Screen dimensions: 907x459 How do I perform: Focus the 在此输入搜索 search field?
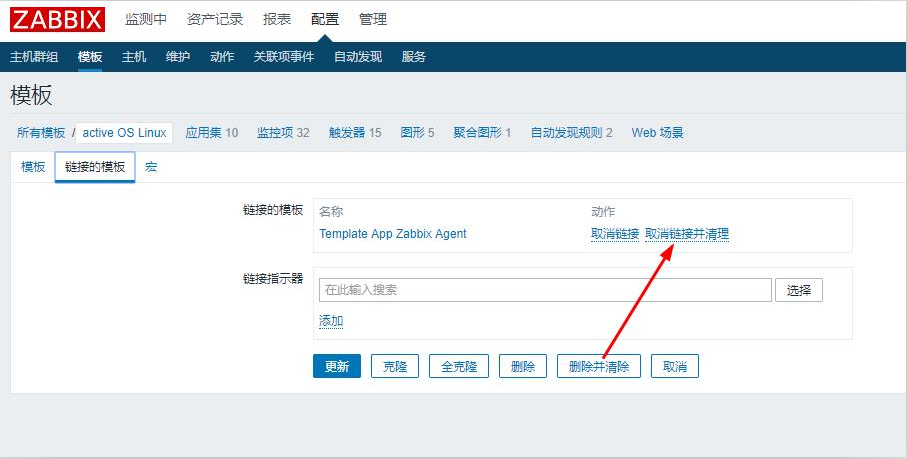pos(545,290)
